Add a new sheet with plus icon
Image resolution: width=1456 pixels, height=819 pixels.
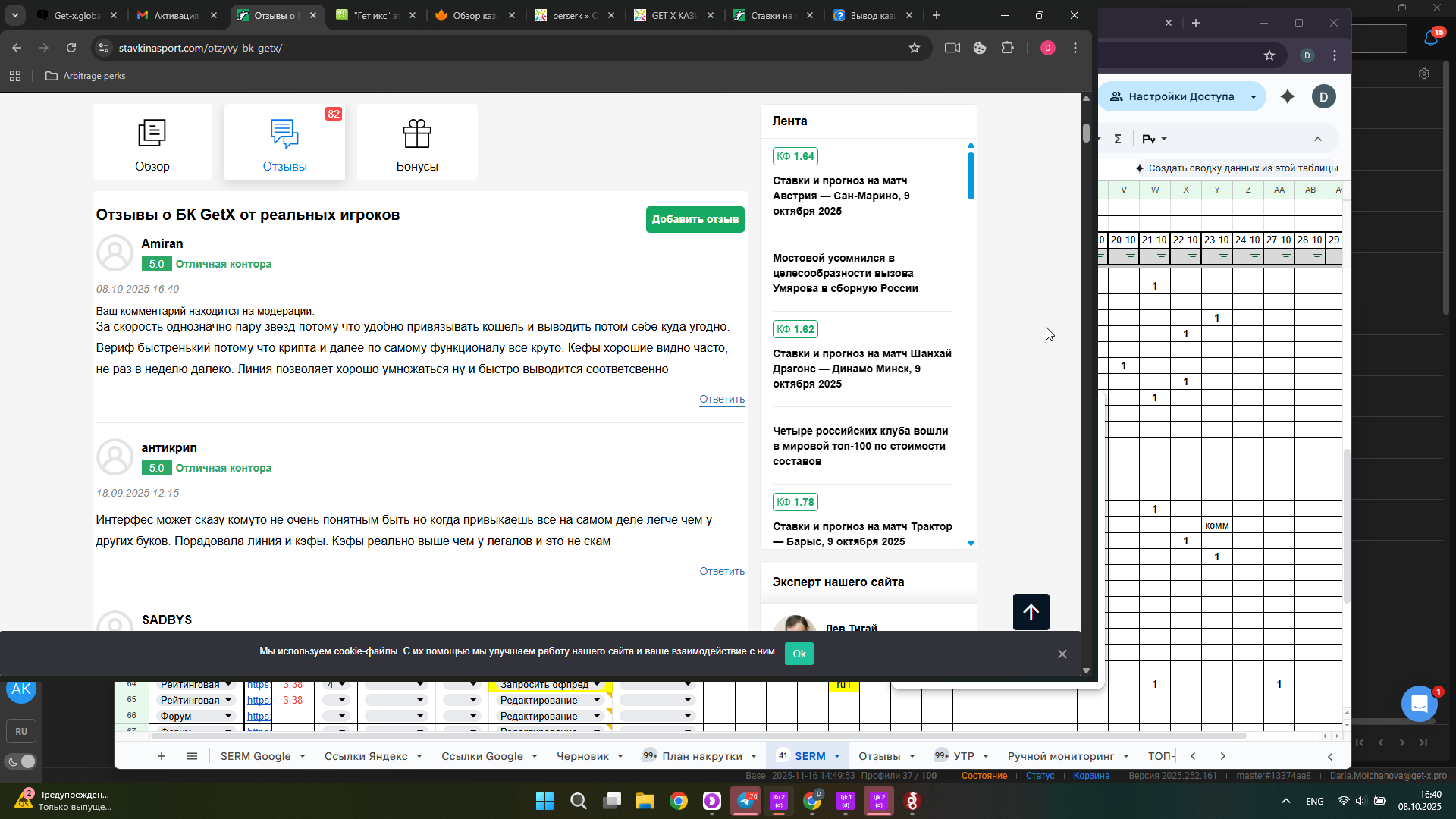[161, 756]
